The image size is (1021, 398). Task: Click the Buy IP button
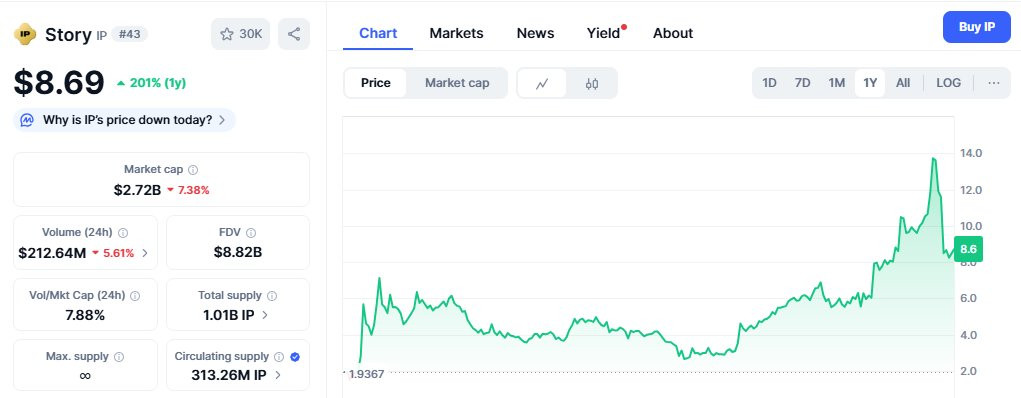[977, 27]
